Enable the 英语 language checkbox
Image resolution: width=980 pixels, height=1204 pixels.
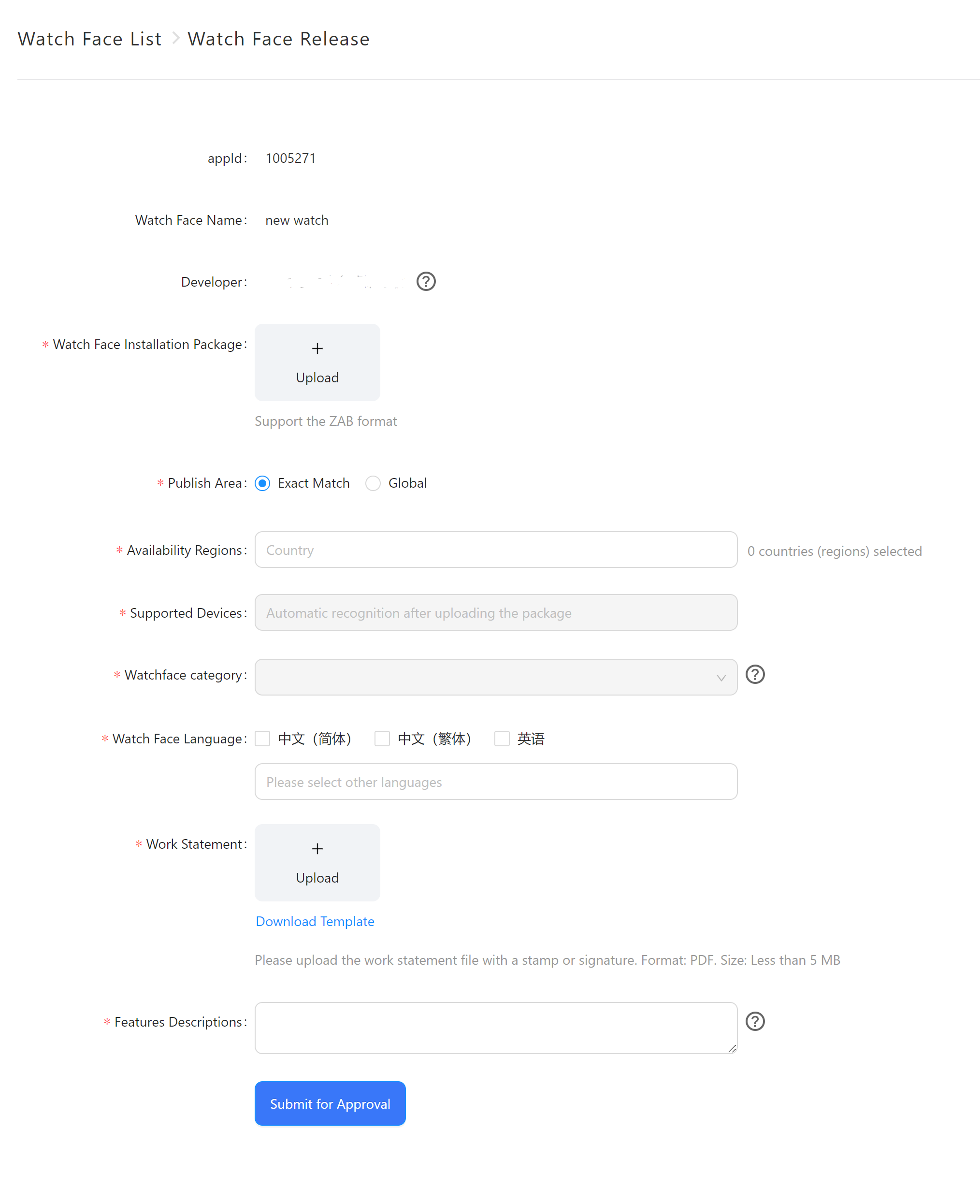pos(502,739)
